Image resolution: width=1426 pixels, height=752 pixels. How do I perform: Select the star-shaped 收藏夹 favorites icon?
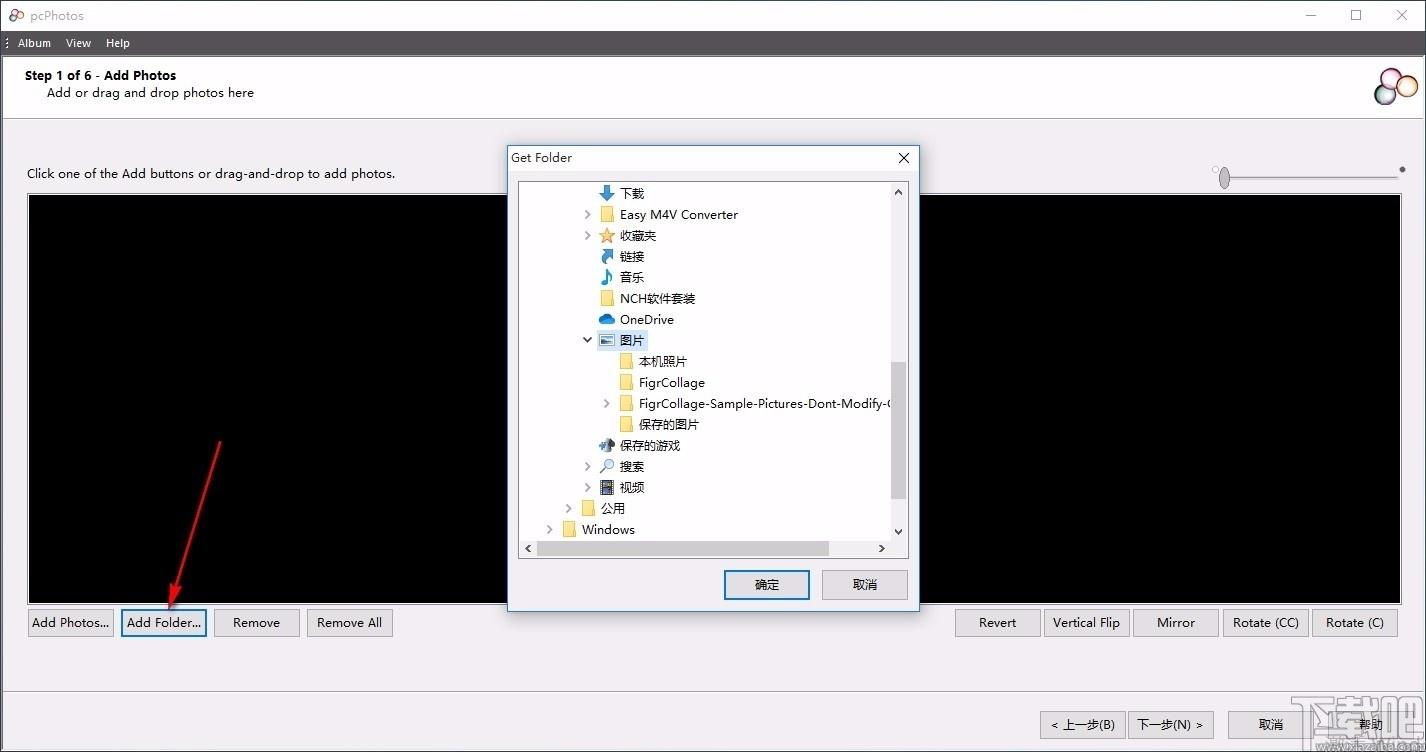coord(606,235)
